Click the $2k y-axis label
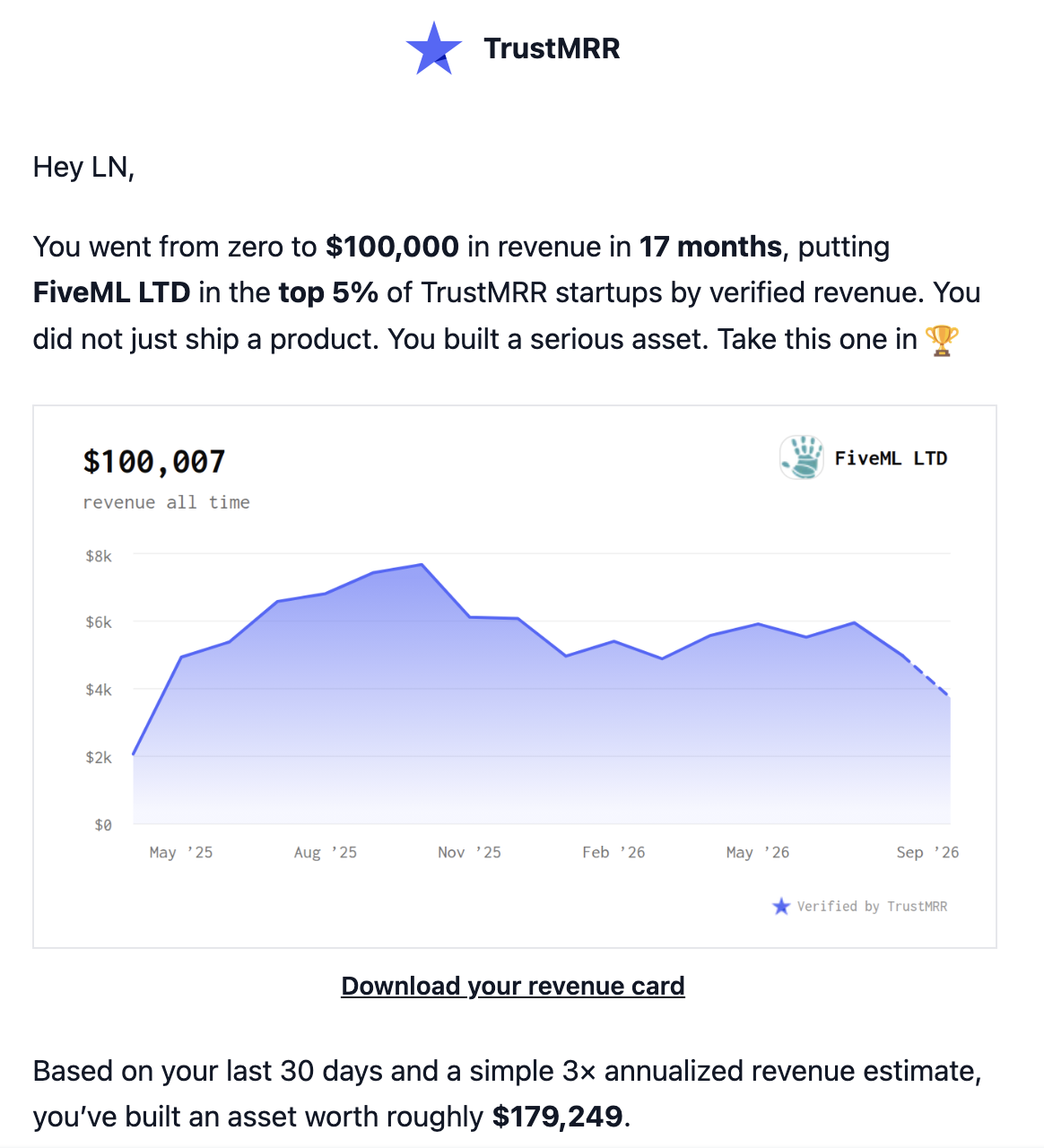 99,757
